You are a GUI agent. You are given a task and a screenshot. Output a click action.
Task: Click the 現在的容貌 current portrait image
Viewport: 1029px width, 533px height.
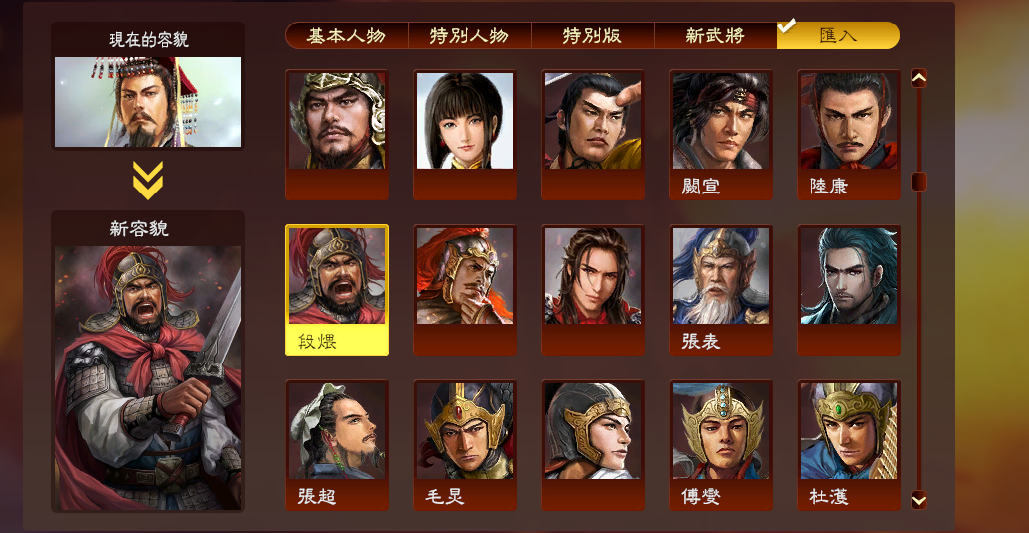148,102
